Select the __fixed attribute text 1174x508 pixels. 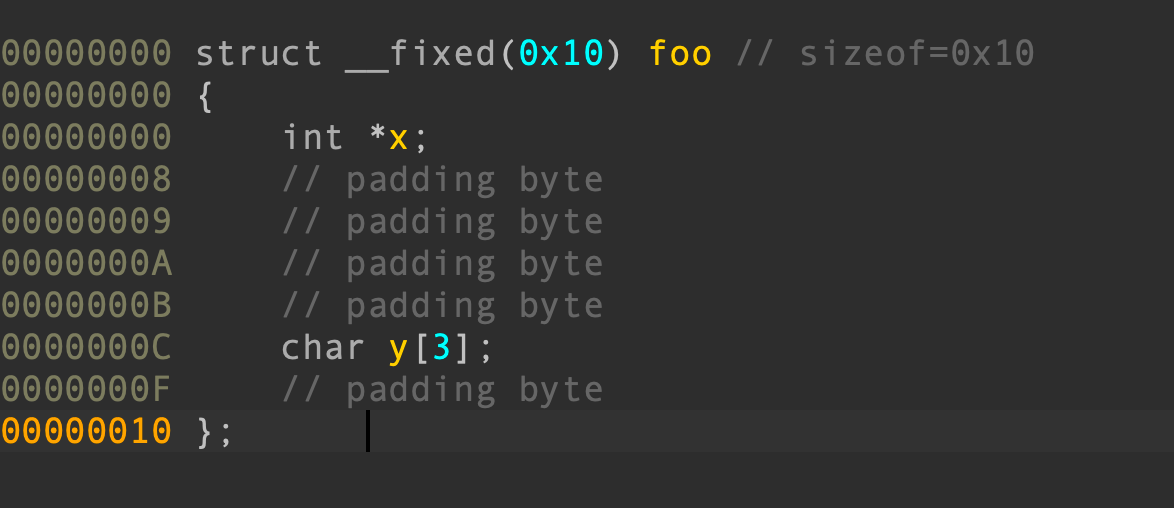click(421, 53)
